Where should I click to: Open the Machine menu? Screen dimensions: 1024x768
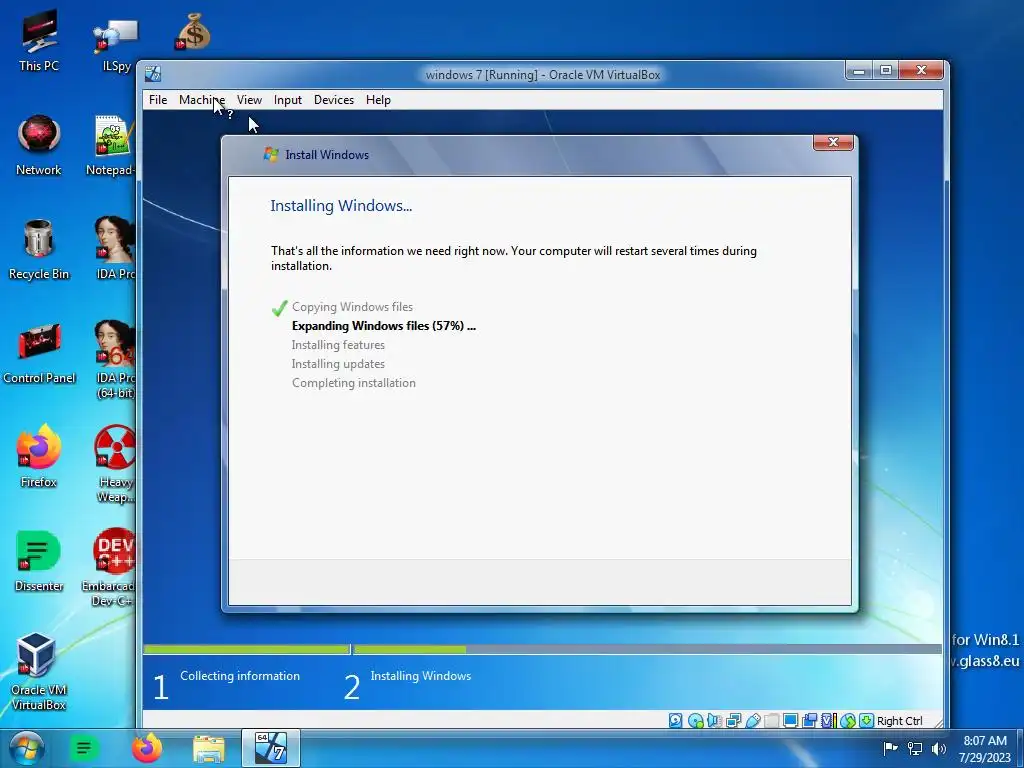pyautogui.click(x=202, y=100)
